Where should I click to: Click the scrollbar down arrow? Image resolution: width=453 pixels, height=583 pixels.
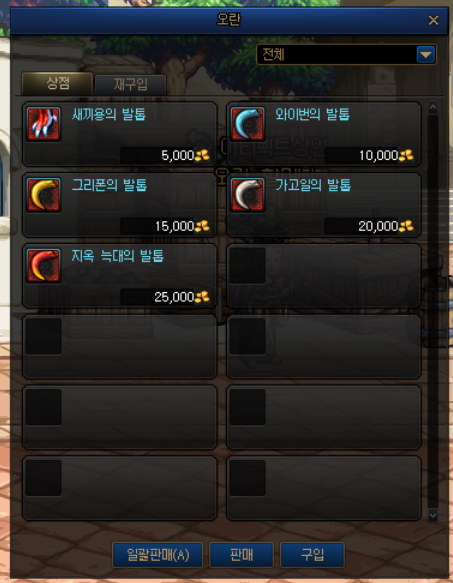[433, 515]
